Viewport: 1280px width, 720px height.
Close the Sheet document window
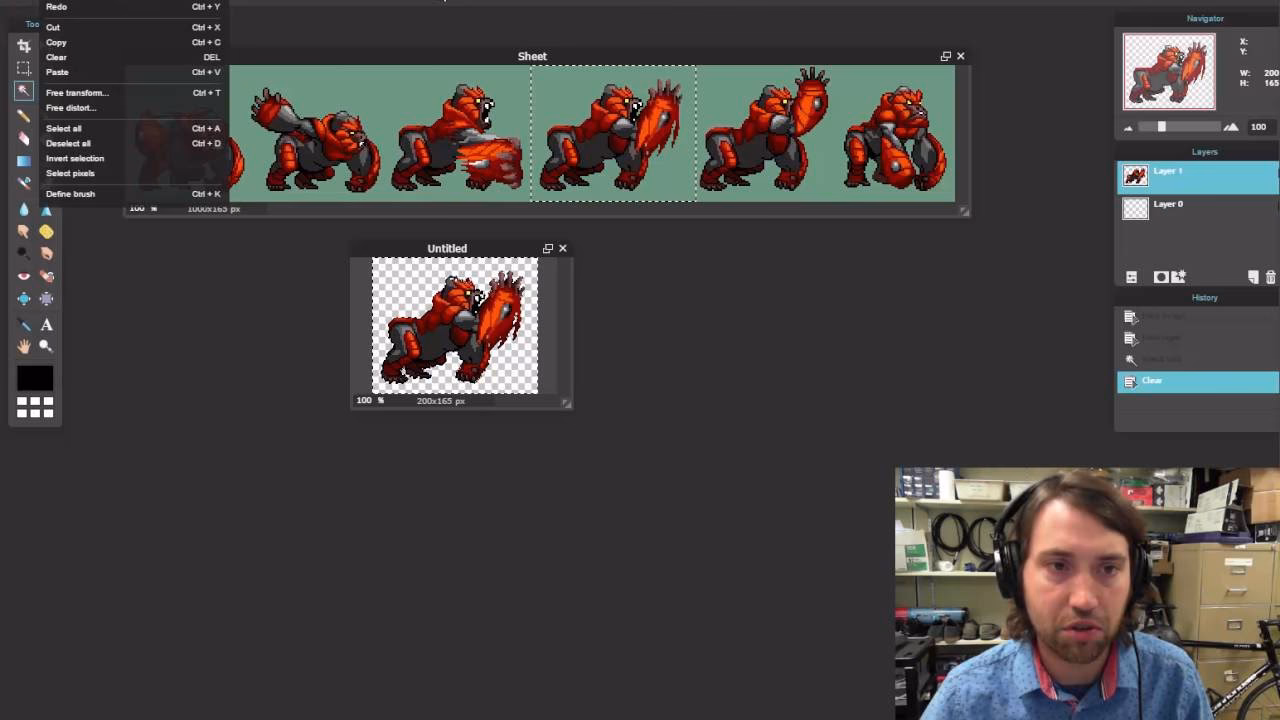tap(961, 57)
